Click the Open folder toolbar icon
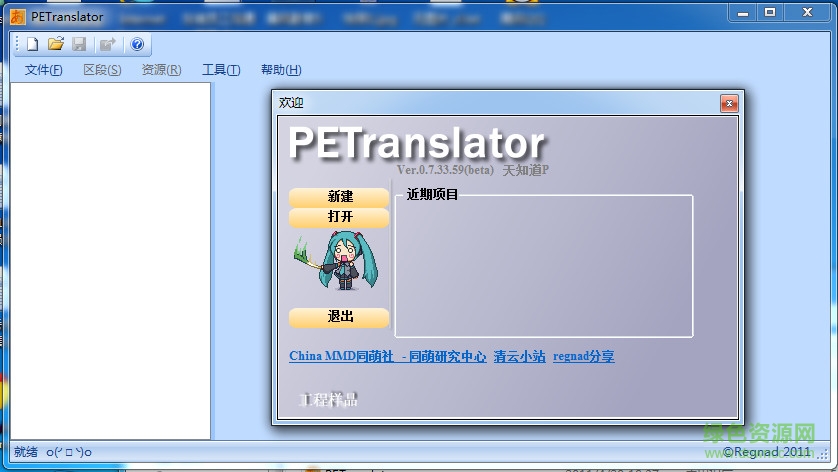The height and width of the screenshot is (472, 838). click(56, 44)
